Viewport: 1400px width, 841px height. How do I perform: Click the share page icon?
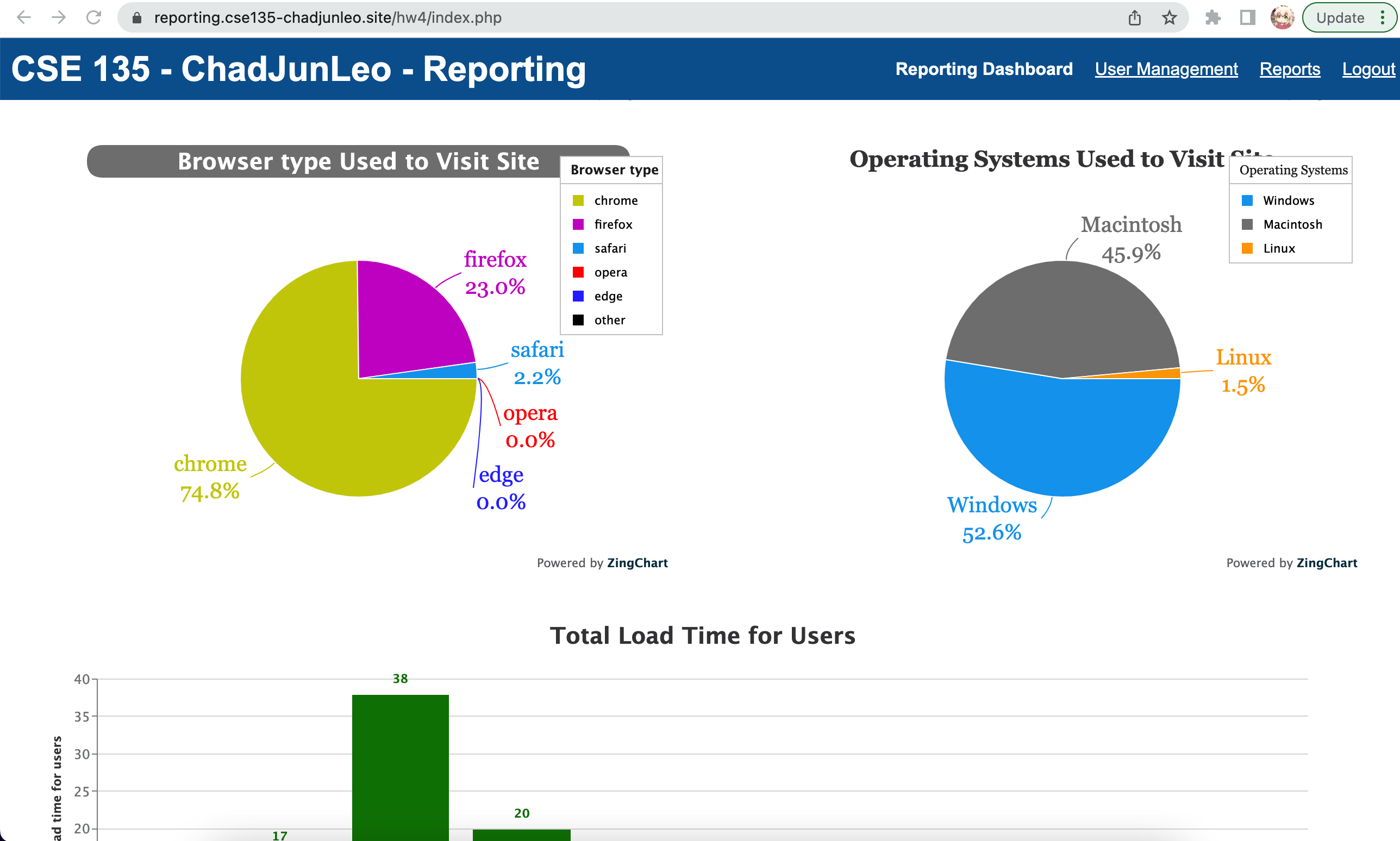pyautogui.click(x=1134, y=17)
